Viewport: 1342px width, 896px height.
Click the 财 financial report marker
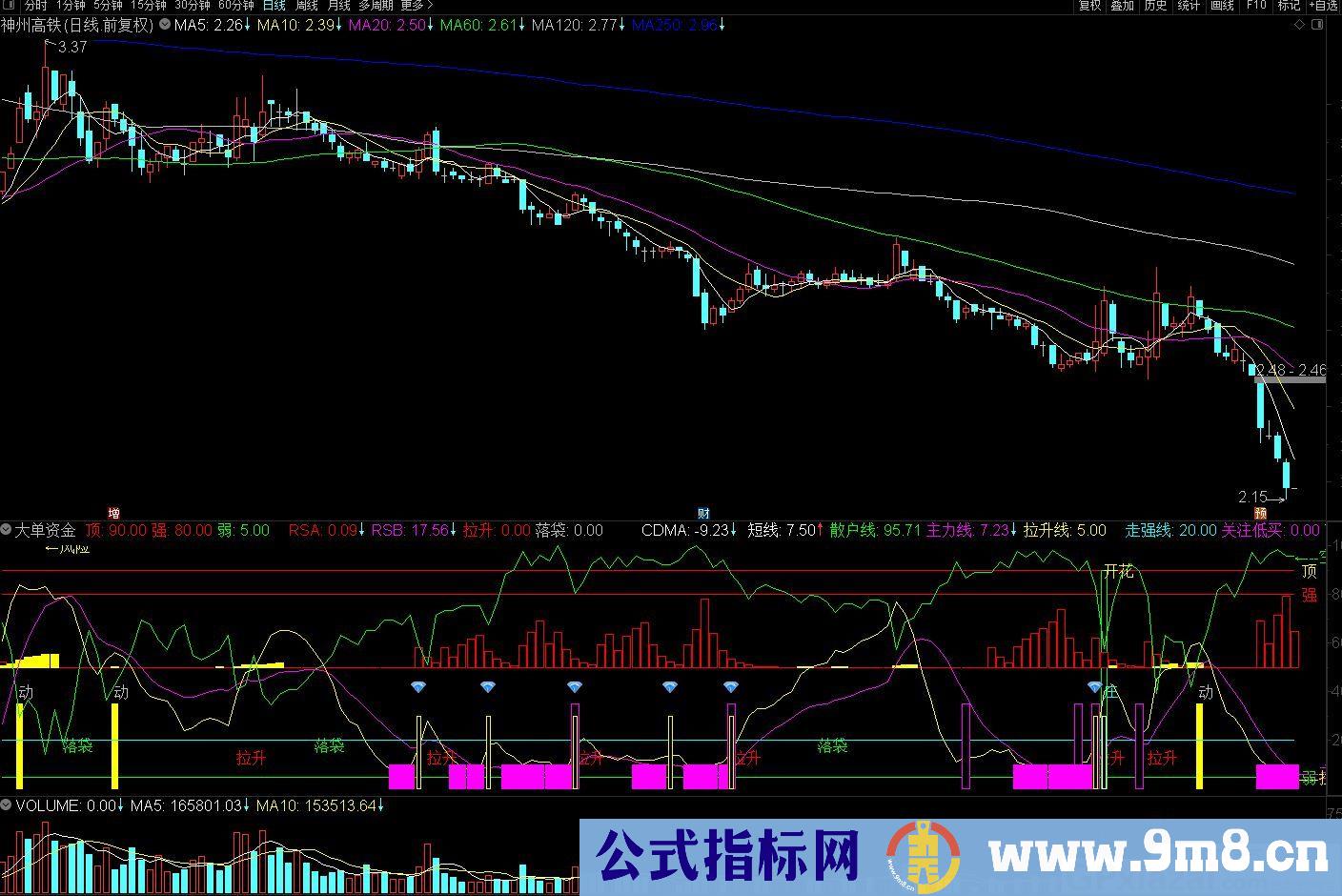point(703,513)
